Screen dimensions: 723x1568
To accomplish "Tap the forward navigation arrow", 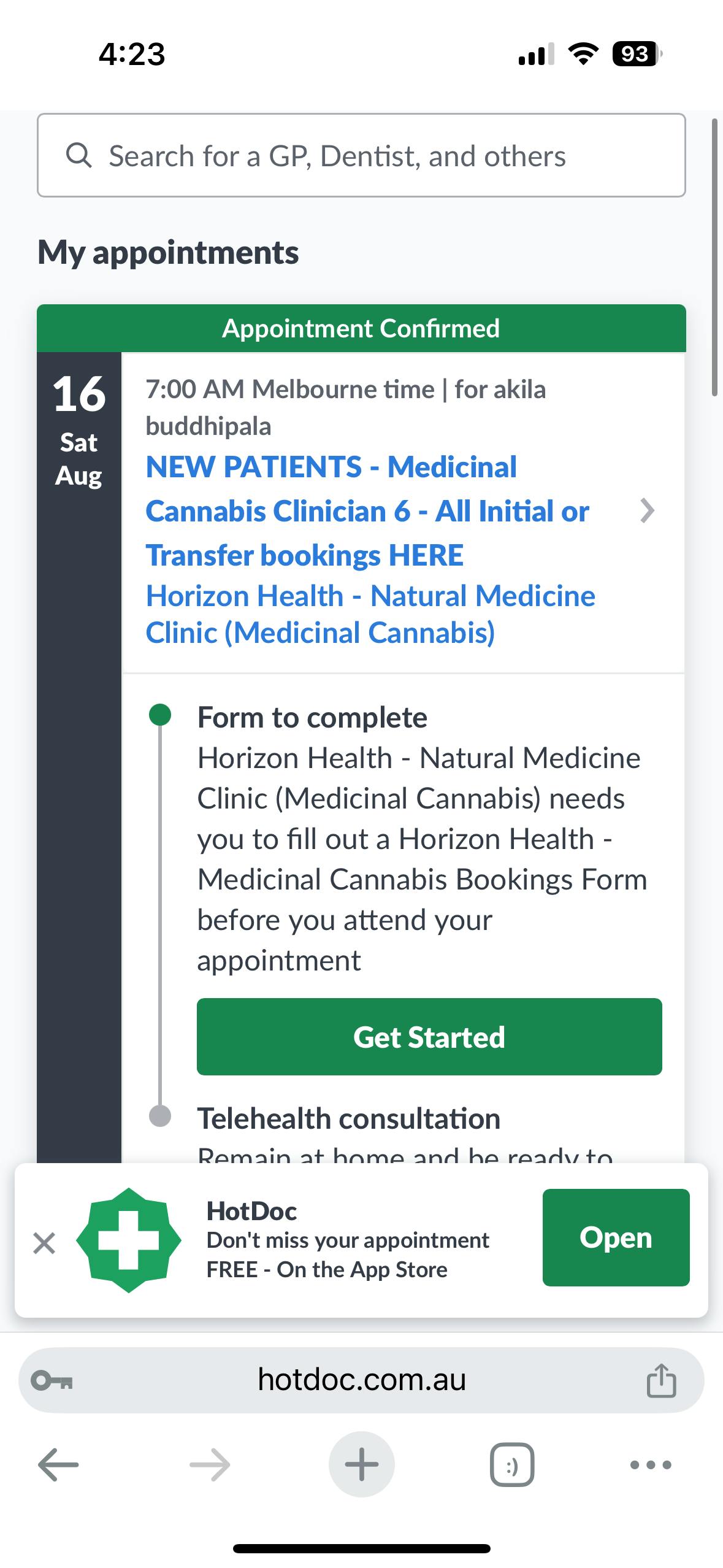I will (x=210, y=1464).
